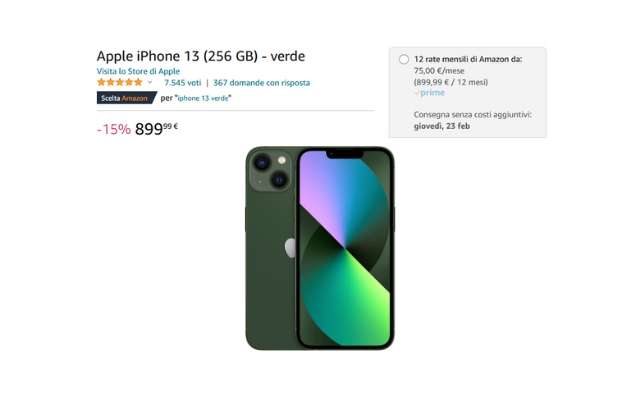
Task: Open the Visita lo Store di Apple link
Action: [x=138, y=71]
